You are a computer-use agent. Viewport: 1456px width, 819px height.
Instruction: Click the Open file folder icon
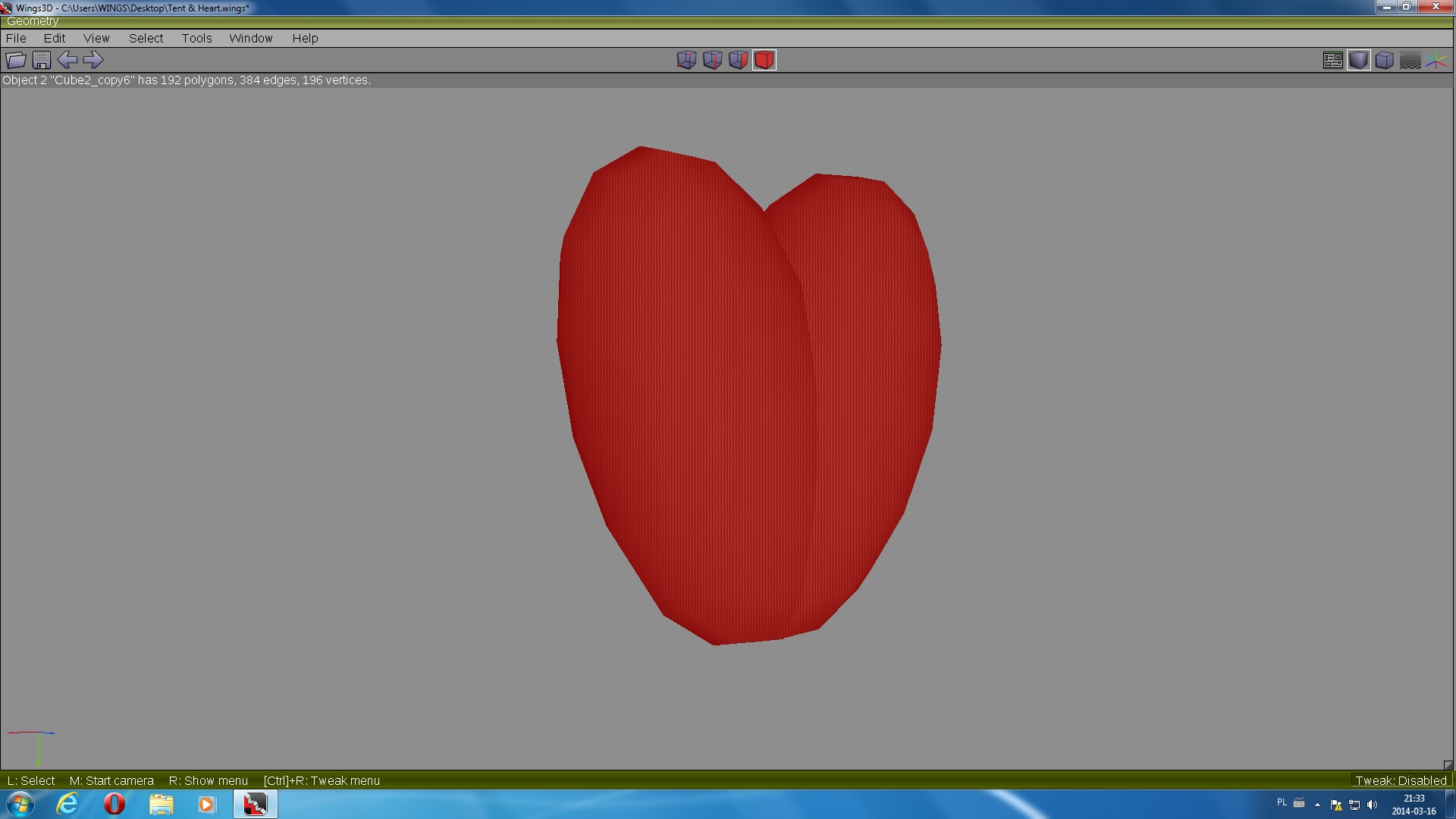point(16,60)
